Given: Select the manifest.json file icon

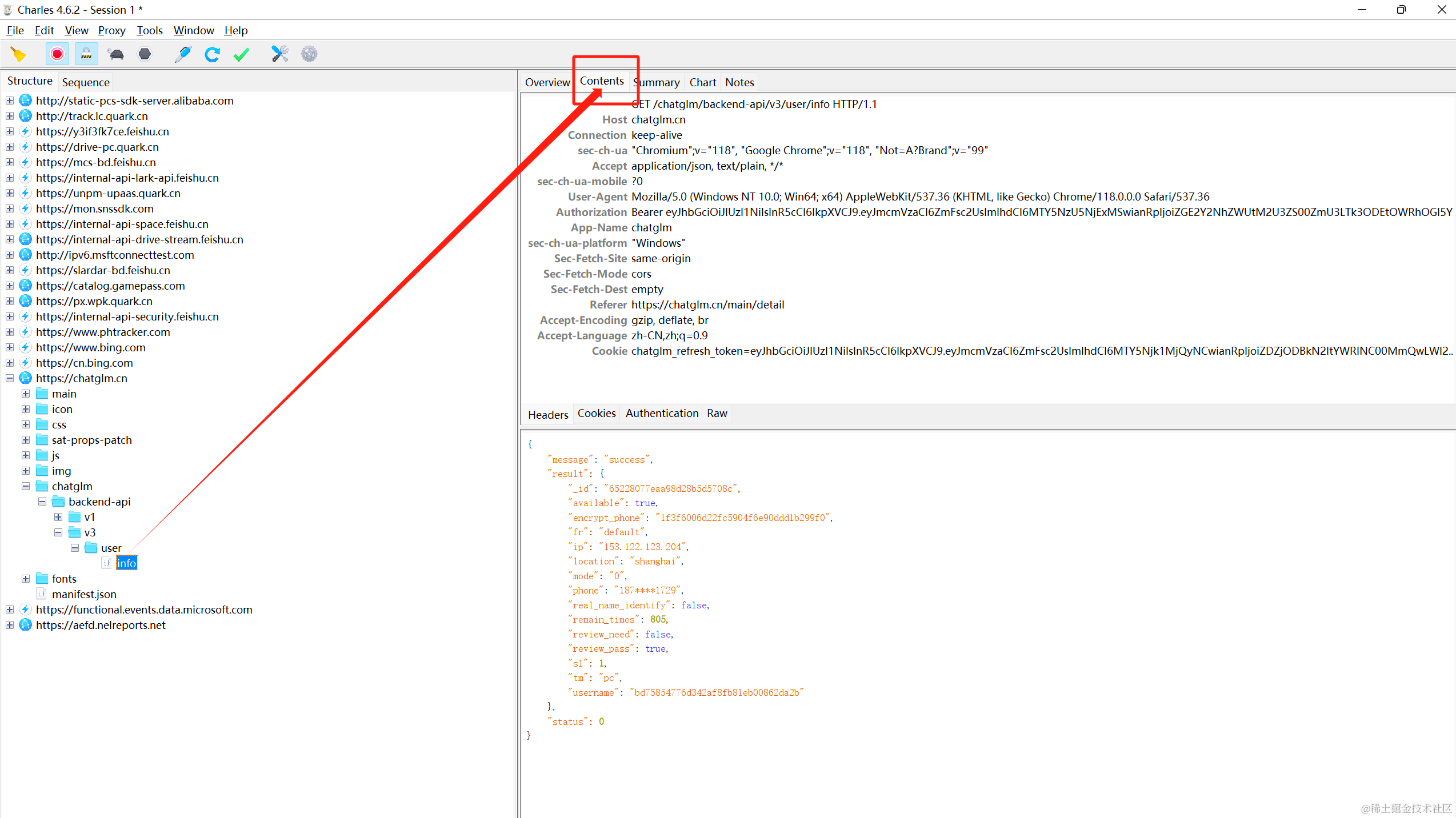Looking at the screenshot, I should point(42,594).
